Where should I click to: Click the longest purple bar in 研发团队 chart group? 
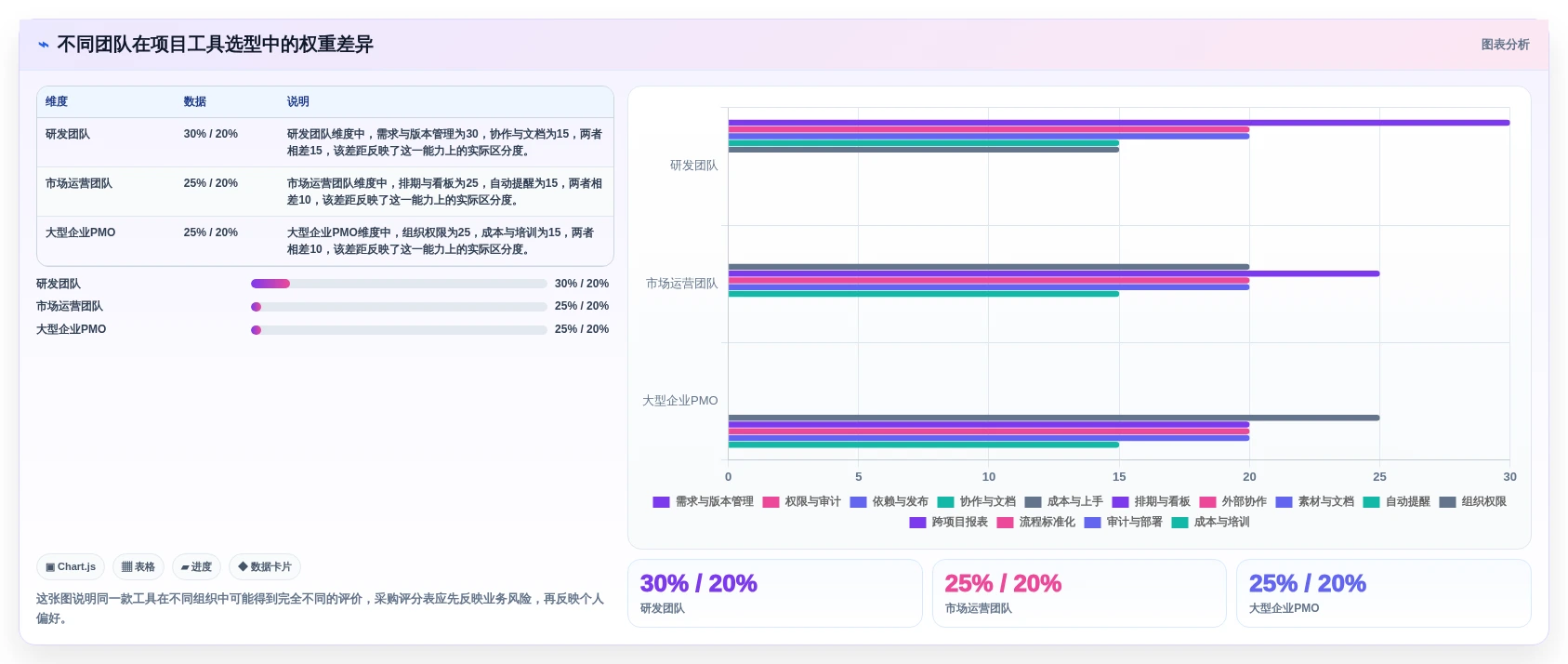[1119, 123]
